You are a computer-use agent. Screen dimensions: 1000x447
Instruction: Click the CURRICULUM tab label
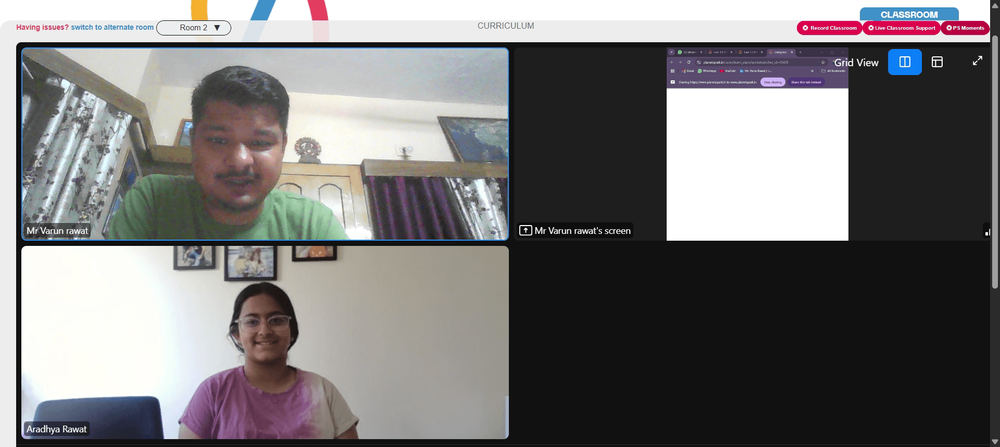point(506,26)
